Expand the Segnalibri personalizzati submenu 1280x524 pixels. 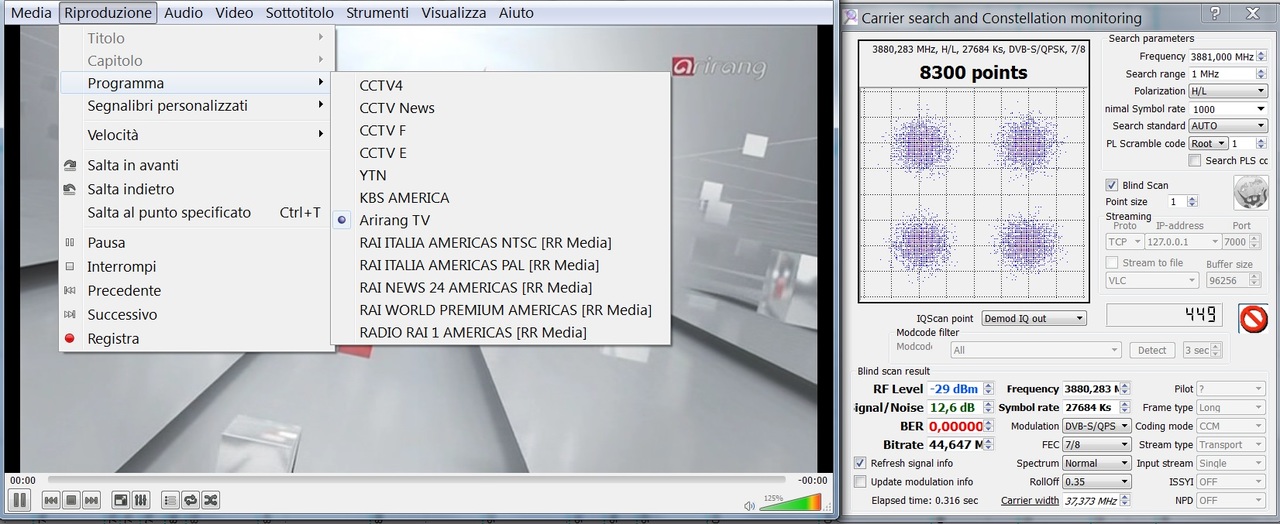click(x=195, y=105)
